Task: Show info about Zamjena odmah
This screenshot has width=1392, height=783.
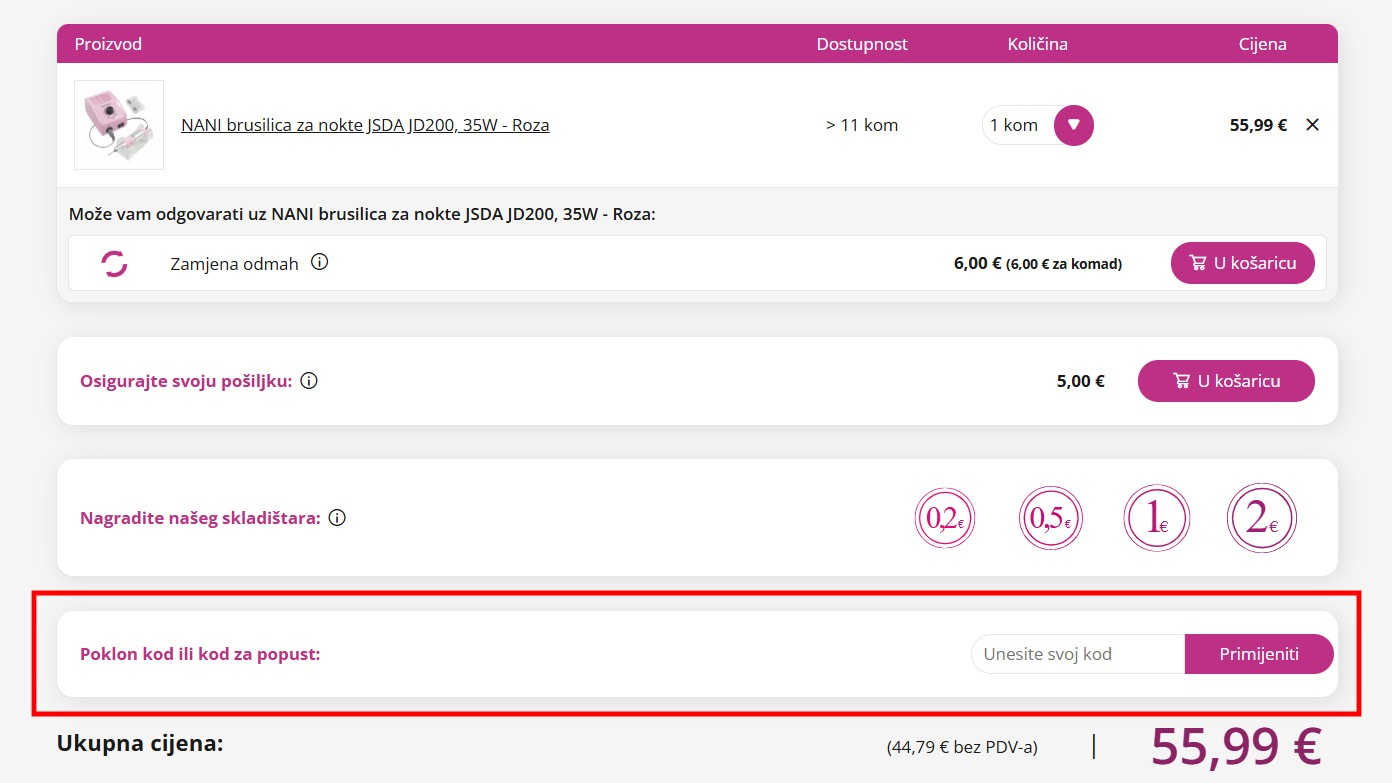Action: click(x=319, y=263)
